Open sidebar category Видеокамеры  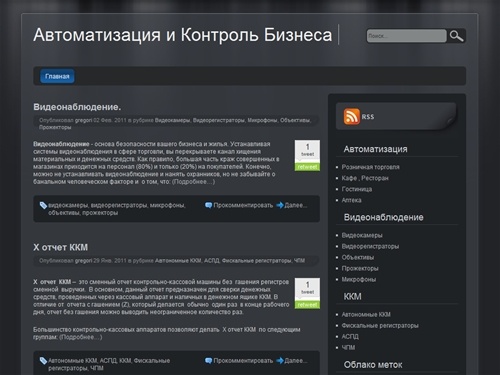pos(362,235)
